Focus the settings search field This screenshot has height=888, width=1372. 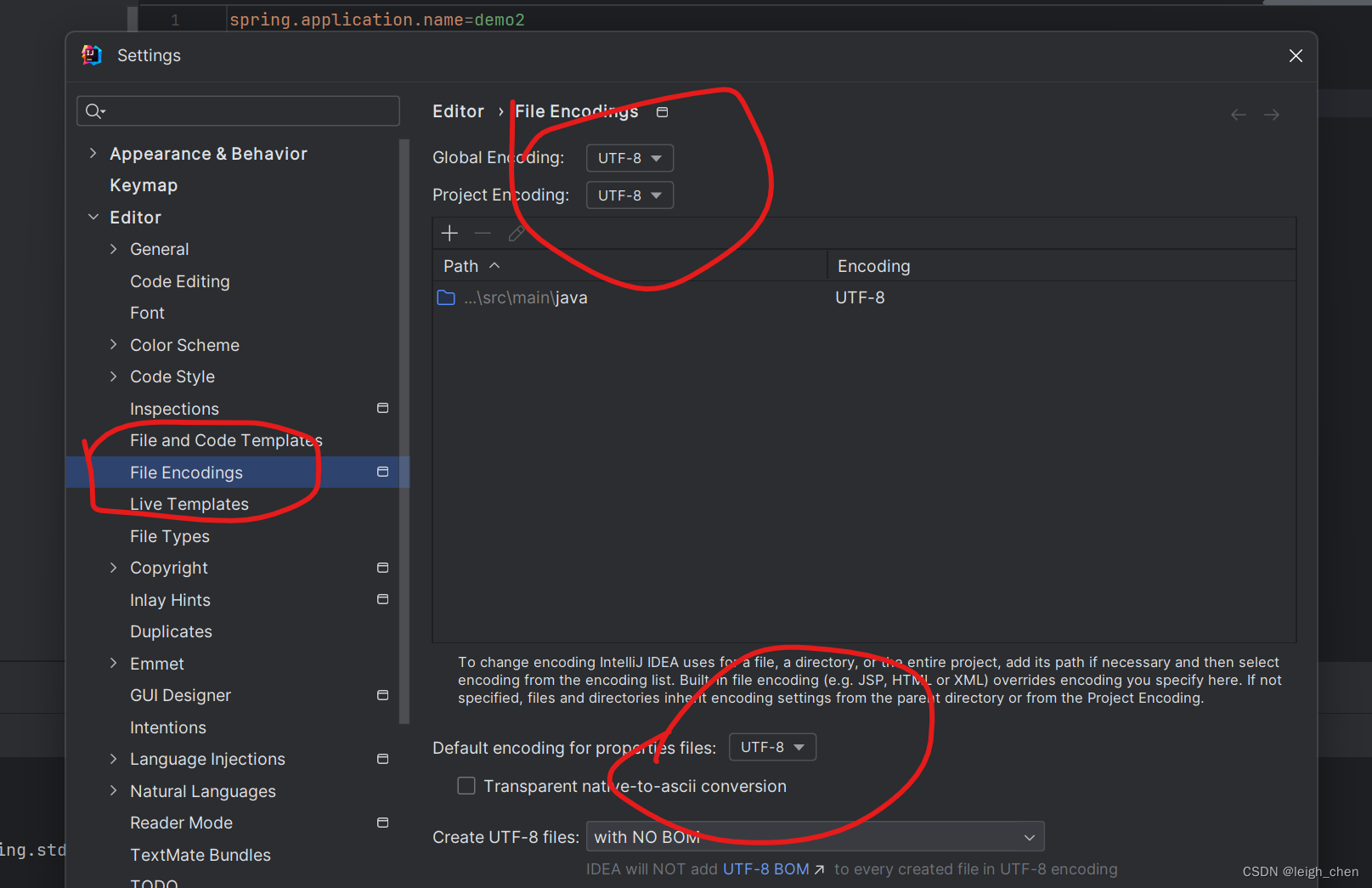pos(238,111)
